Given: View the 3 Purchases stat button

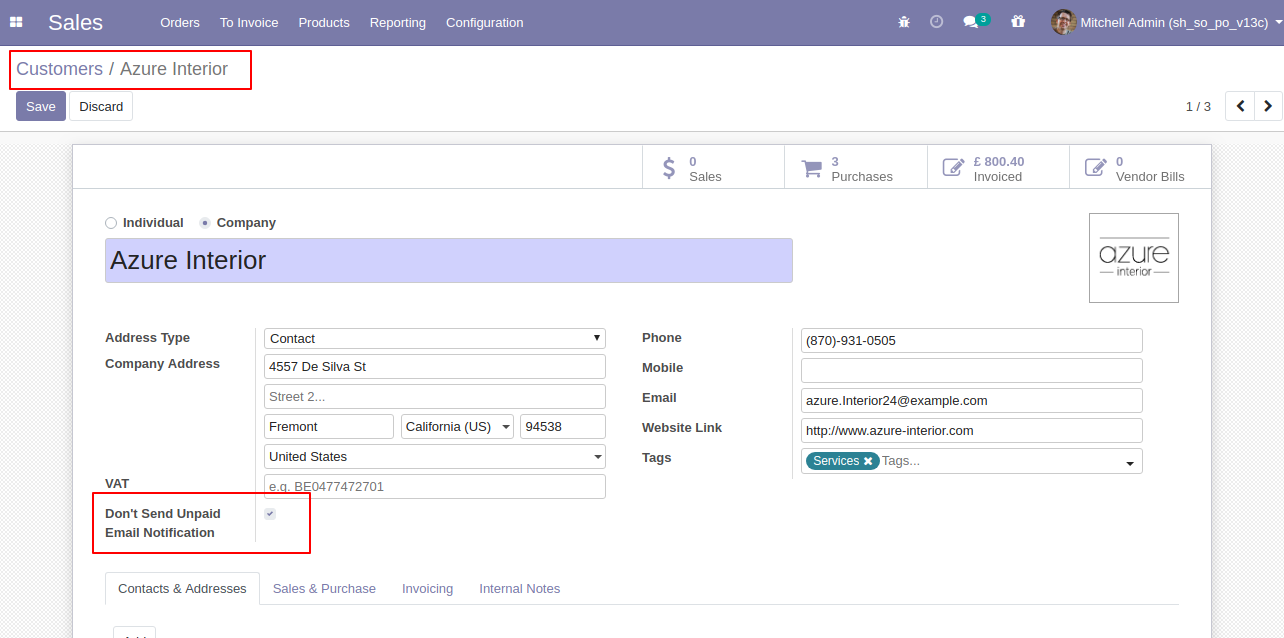Looking at the screenshot, I should [856, 168].
